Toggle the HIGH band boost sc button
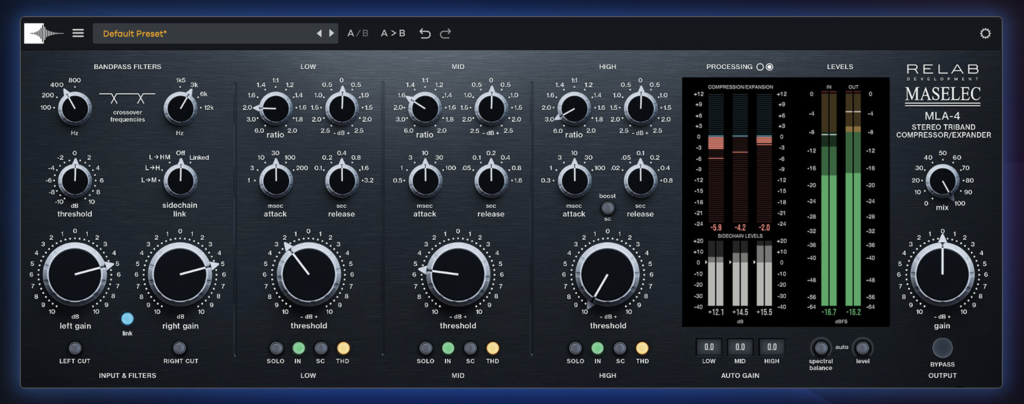1024x404 pixels. coord(608,208)
